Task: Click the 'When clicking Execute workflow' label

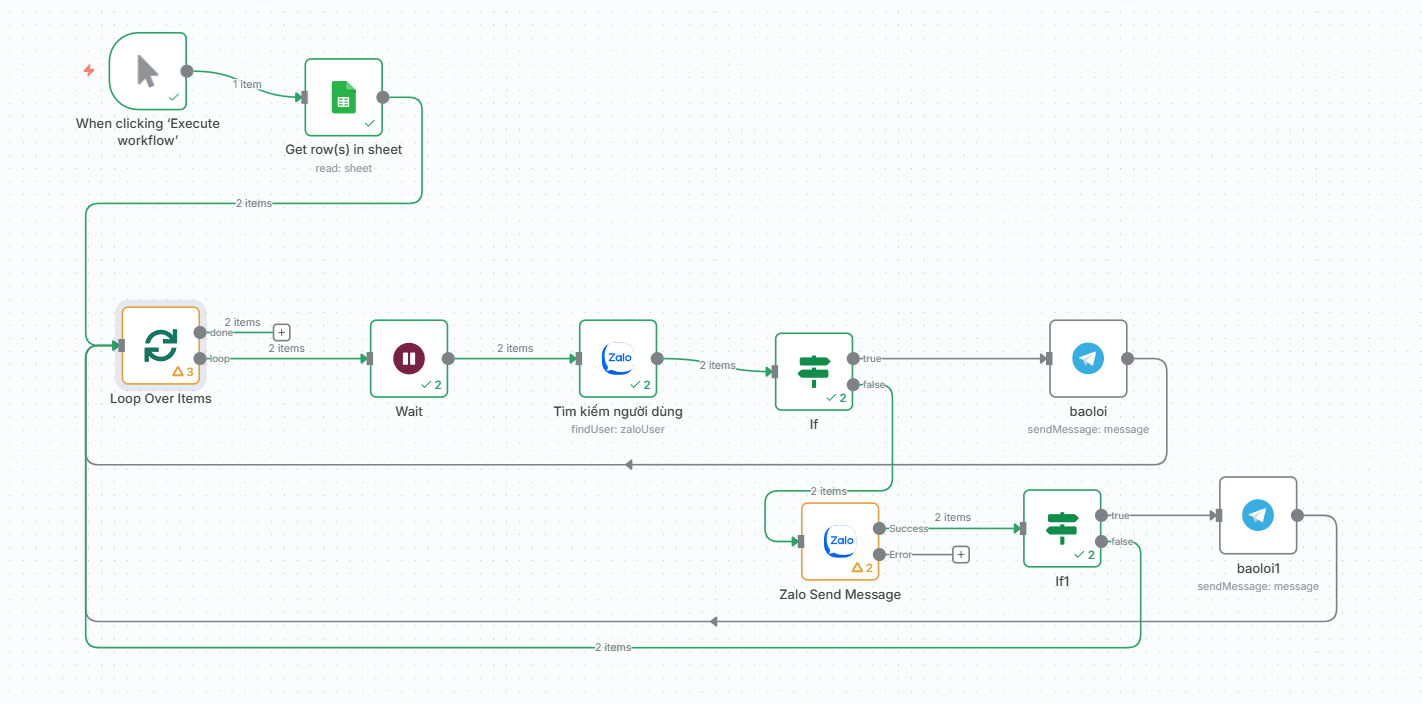Action: click(148, 132)
